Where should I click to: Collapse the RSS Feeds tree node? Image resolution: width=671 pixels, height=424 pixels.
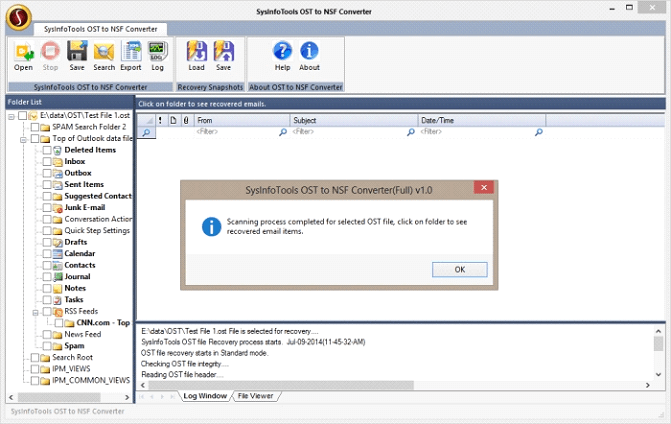click(36, 312)
